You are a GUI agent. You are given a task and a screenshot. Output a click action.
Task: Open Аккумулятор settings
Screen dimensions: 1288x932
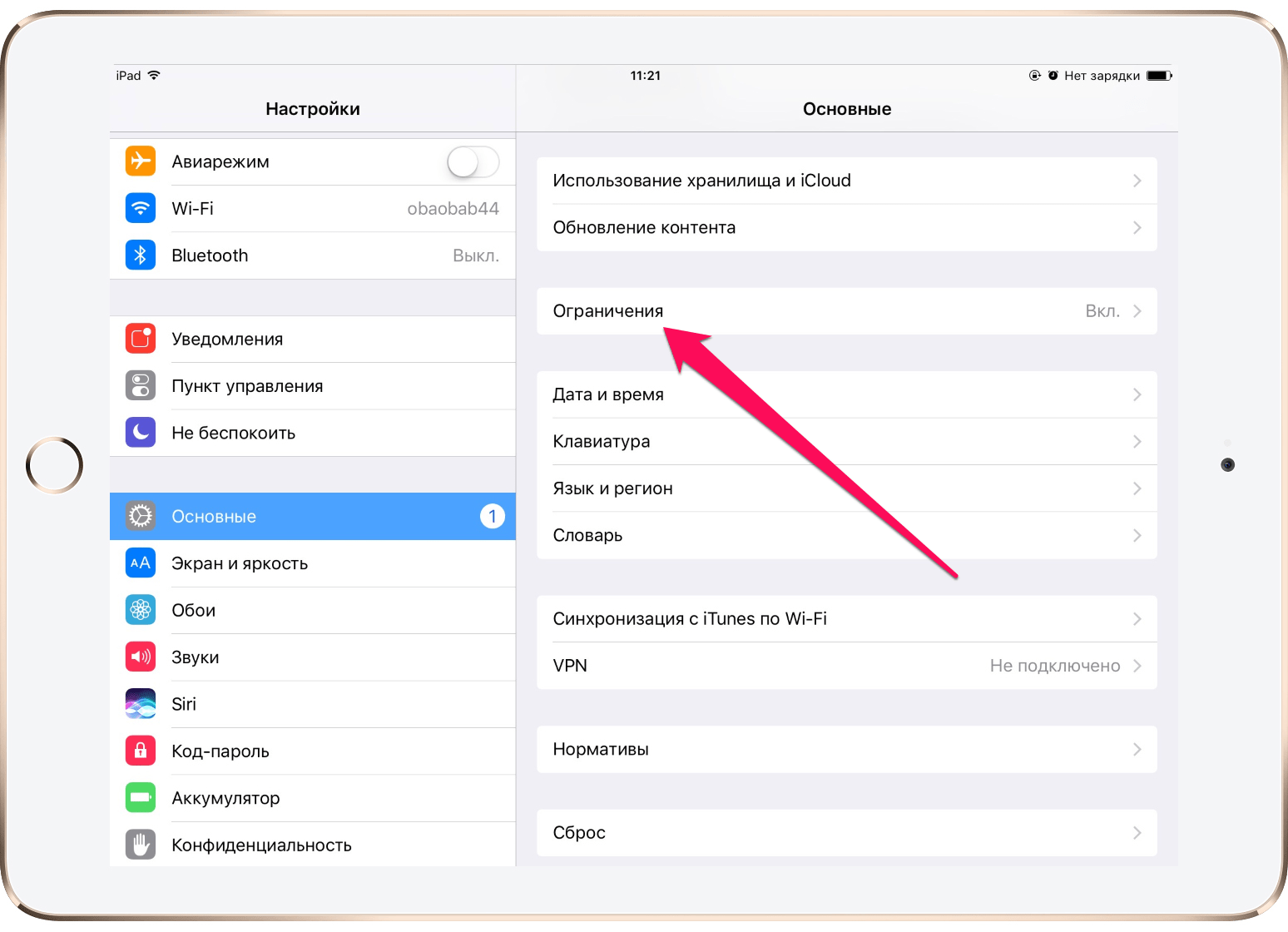coord(313,798)
